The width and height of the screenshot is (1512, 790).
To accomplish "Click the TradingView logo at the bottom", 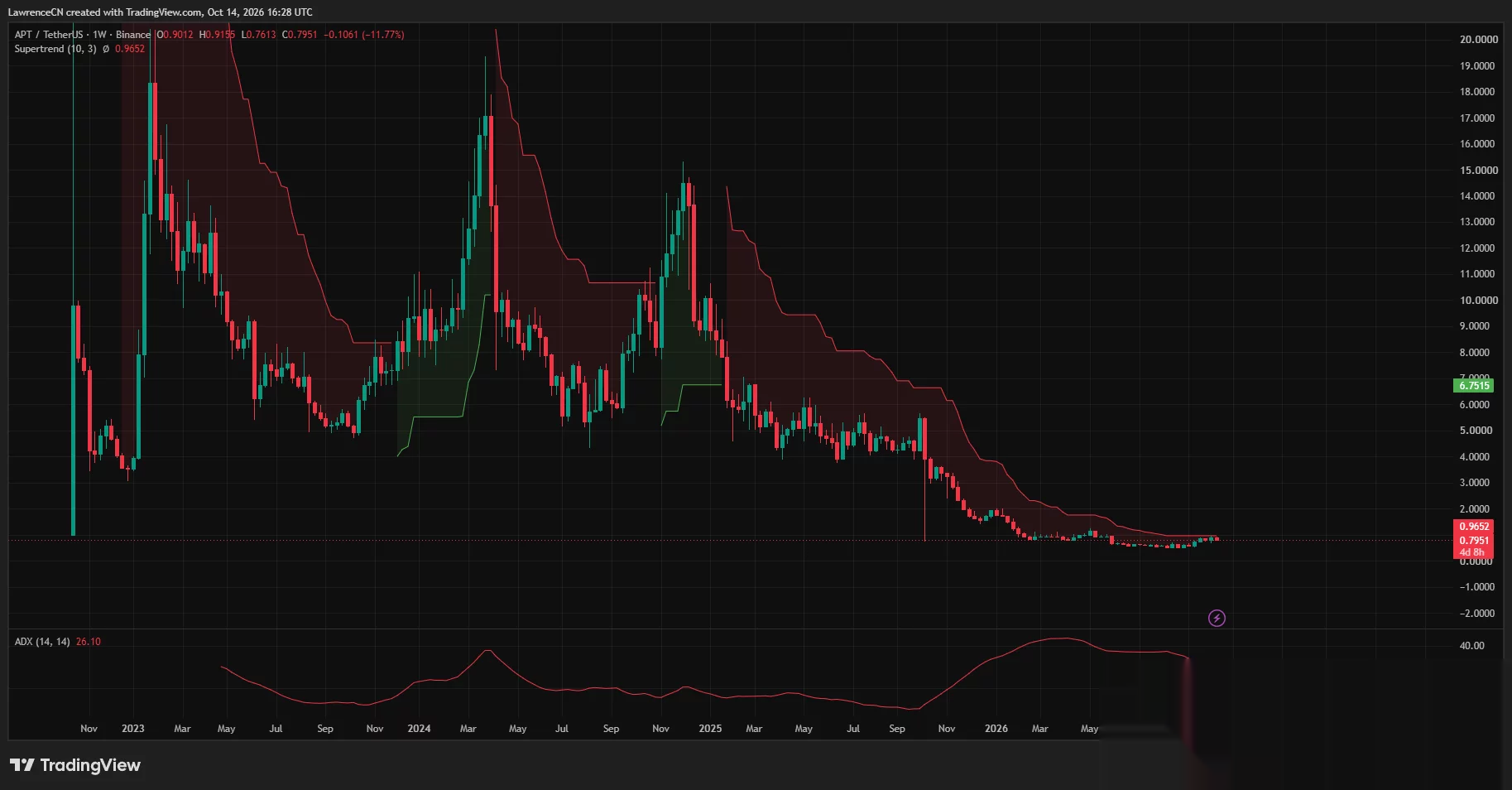I will (75, 765).
